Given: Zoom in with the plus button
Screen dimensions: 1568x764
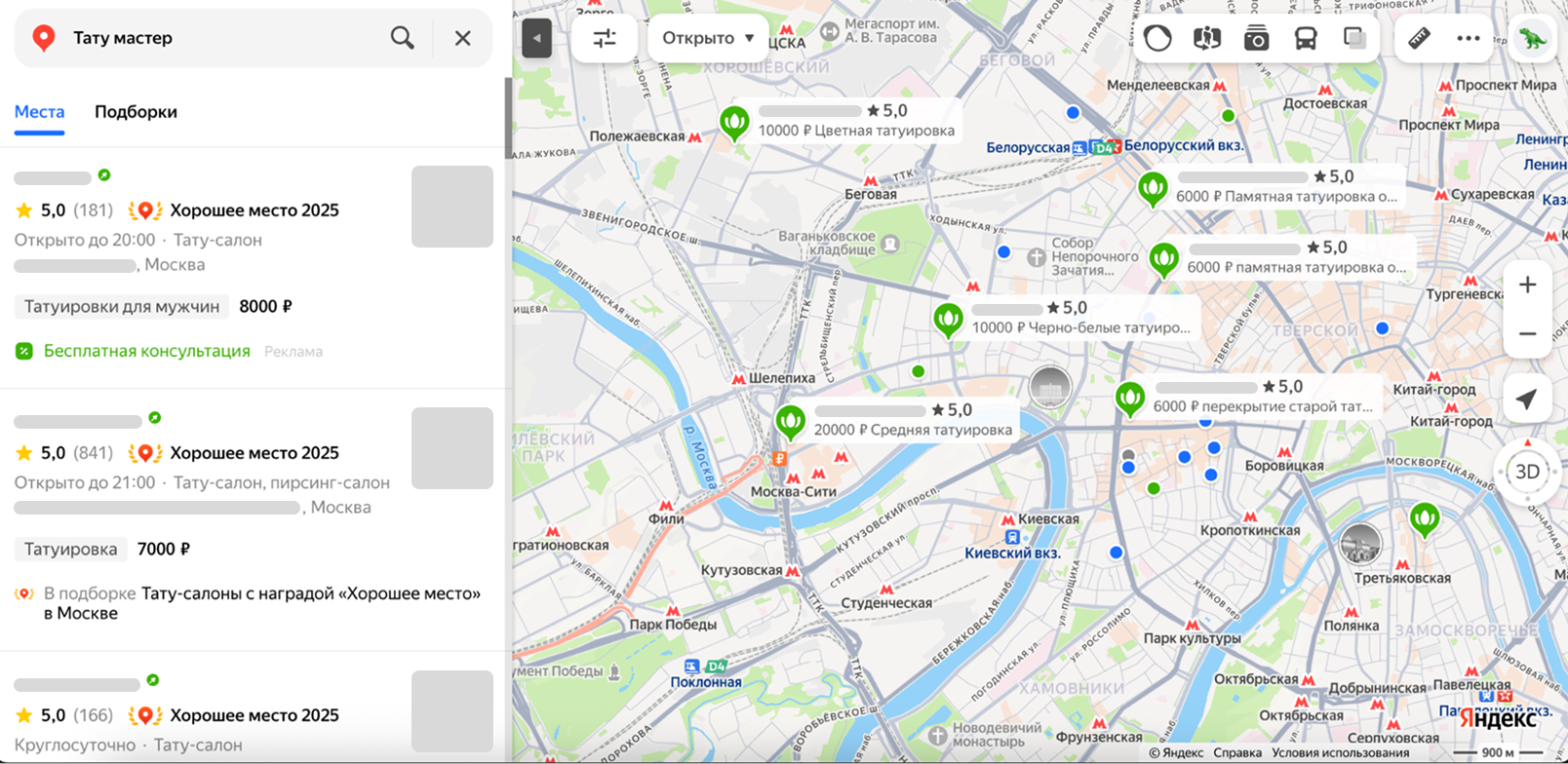Looking at the screenshot, I should coord(1528,285).
